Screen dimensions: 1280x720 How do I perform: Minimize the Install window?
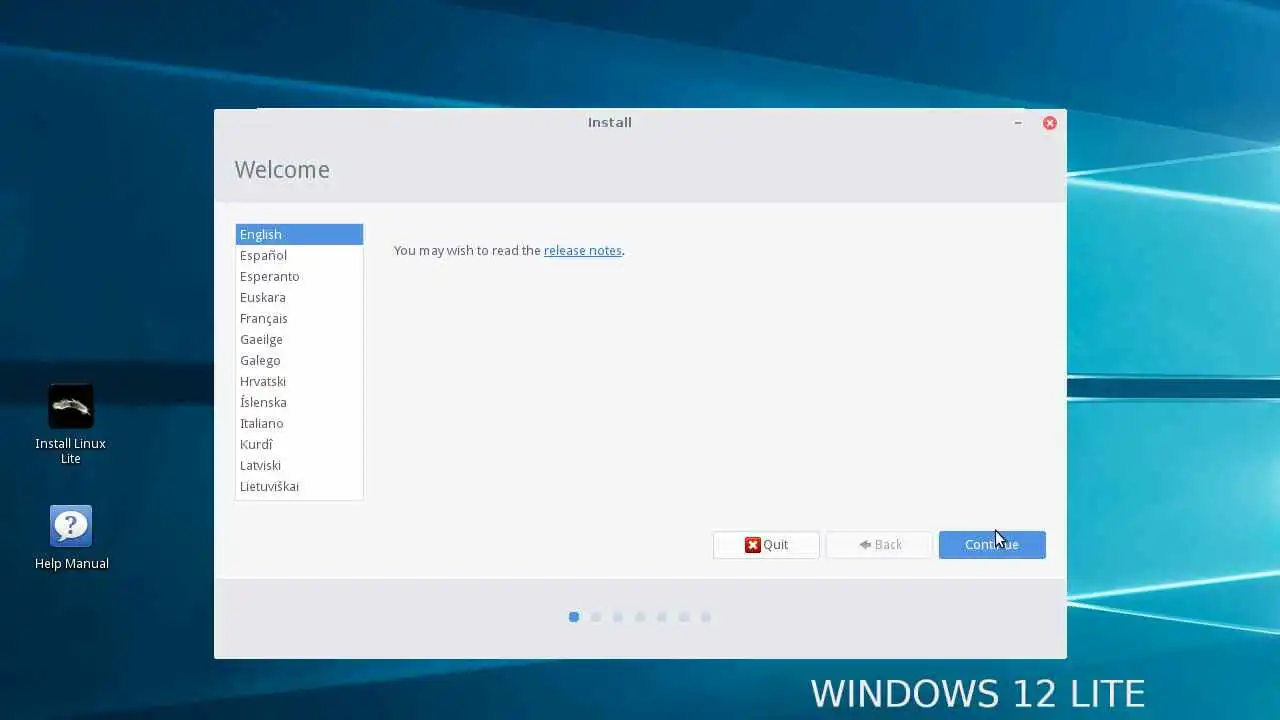point(1018,123)
